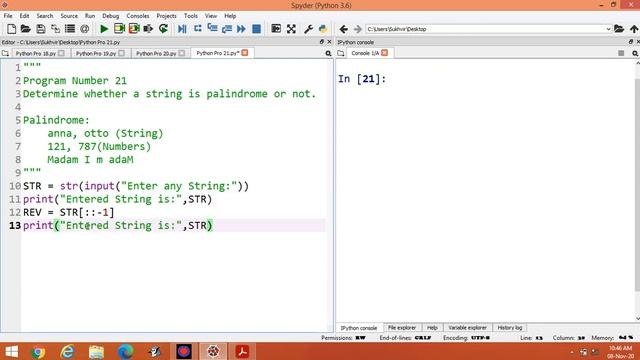640x360 pixels.
Task: Switch to Python Pro 20.py tab
Action: (x=156, y=53)
